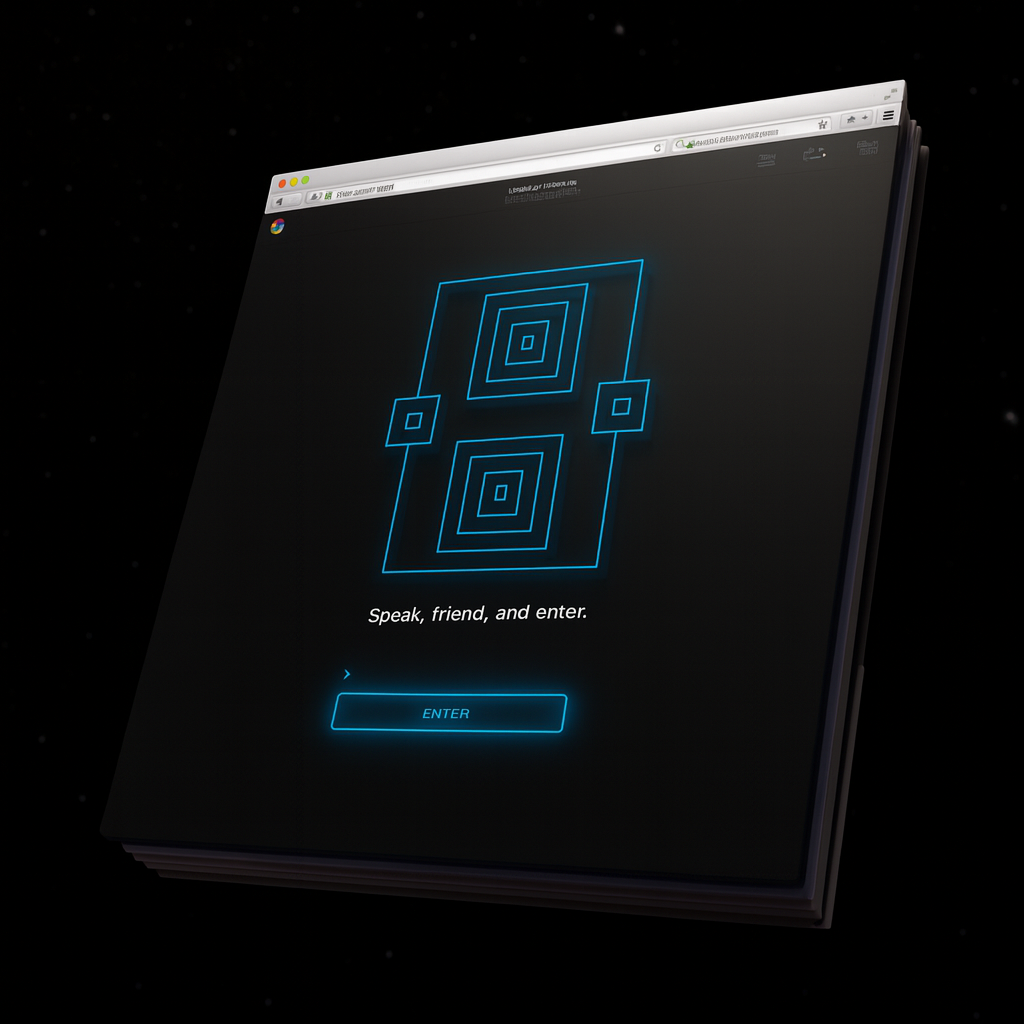Click the page reload icon in the address bar
Viewport: 1024px width, 1024px height.
tap(658, 146)
